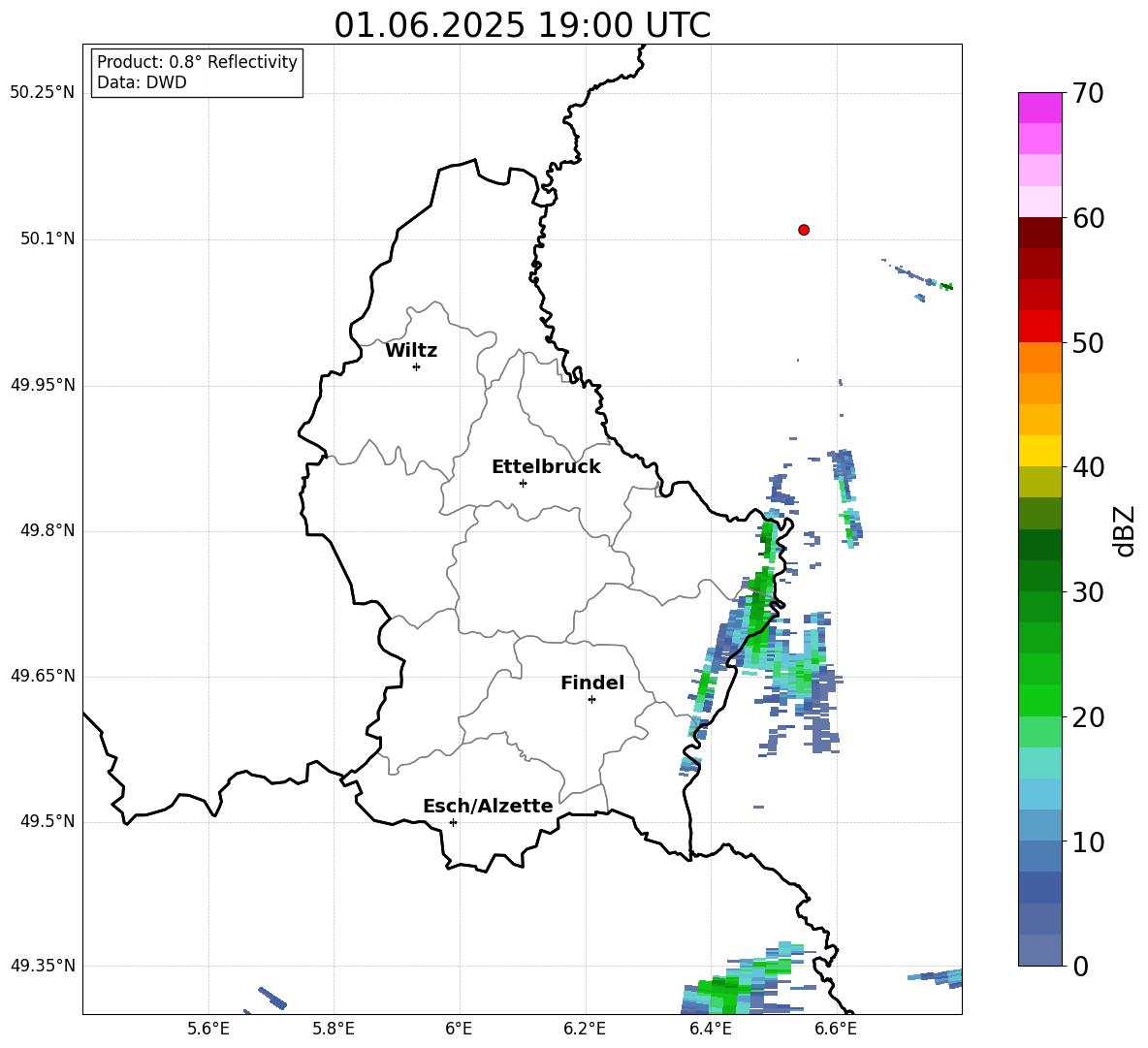The image size is (1148, 1048).
Task: Click the Ettelbruck cross marker
Action: 523,483
